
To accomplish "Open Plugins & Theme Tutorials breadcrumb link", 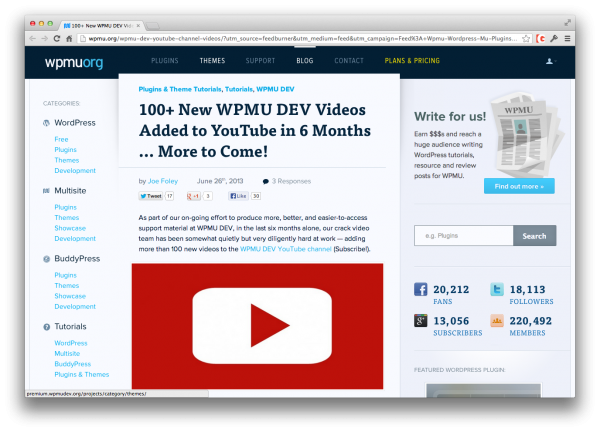I will coord(180,89).
